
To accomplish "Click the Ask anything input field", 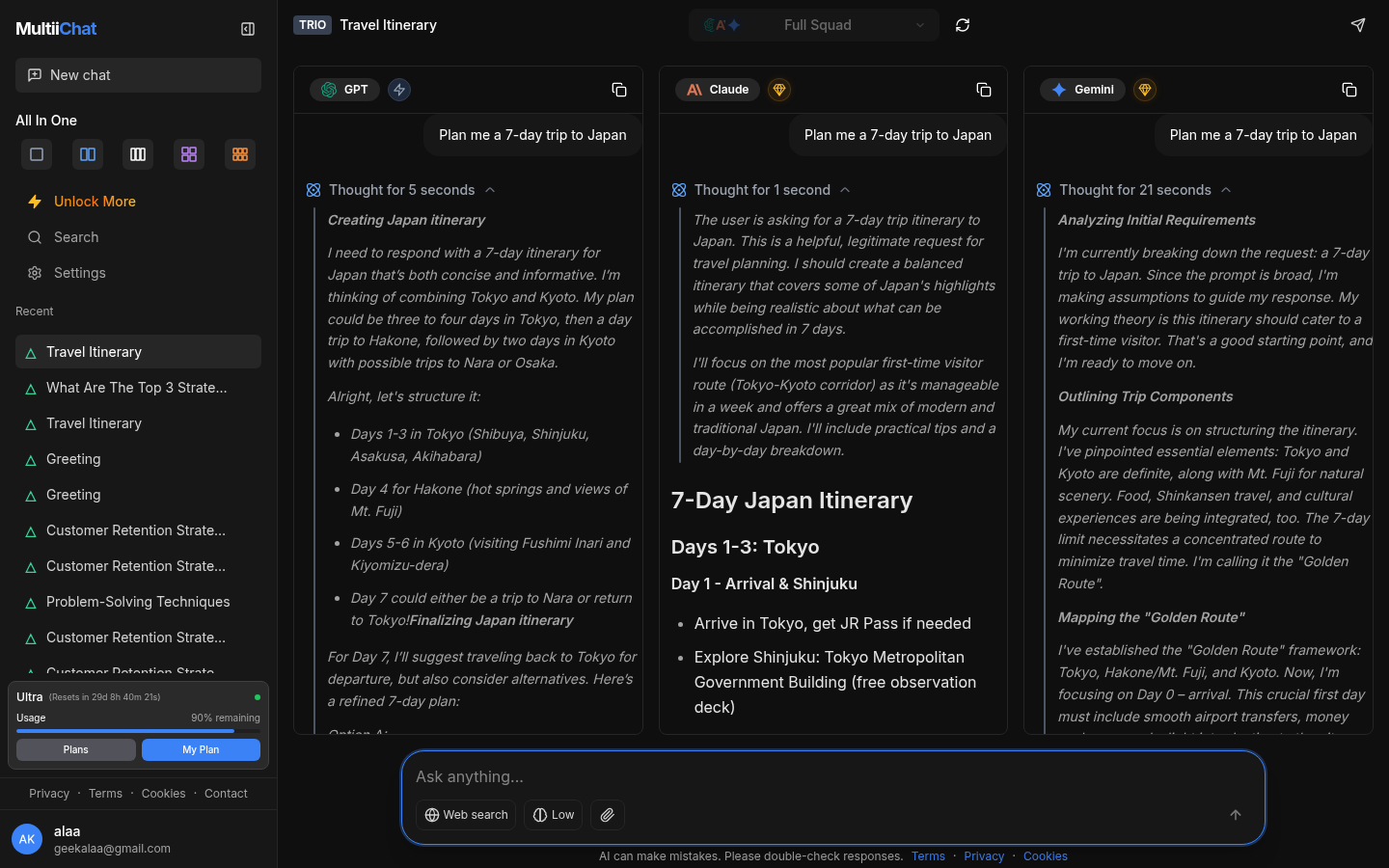I will tap(833, 776).
